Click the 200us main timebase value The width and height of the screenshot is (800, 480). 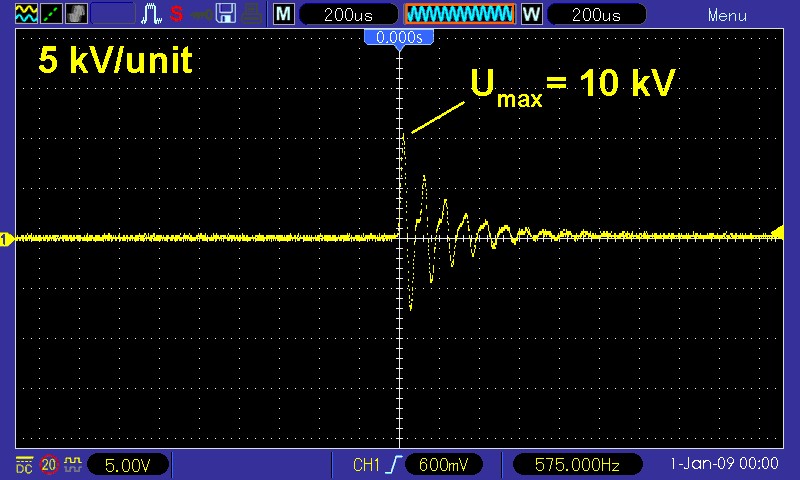pyautogui.click(x=345, y=15)
